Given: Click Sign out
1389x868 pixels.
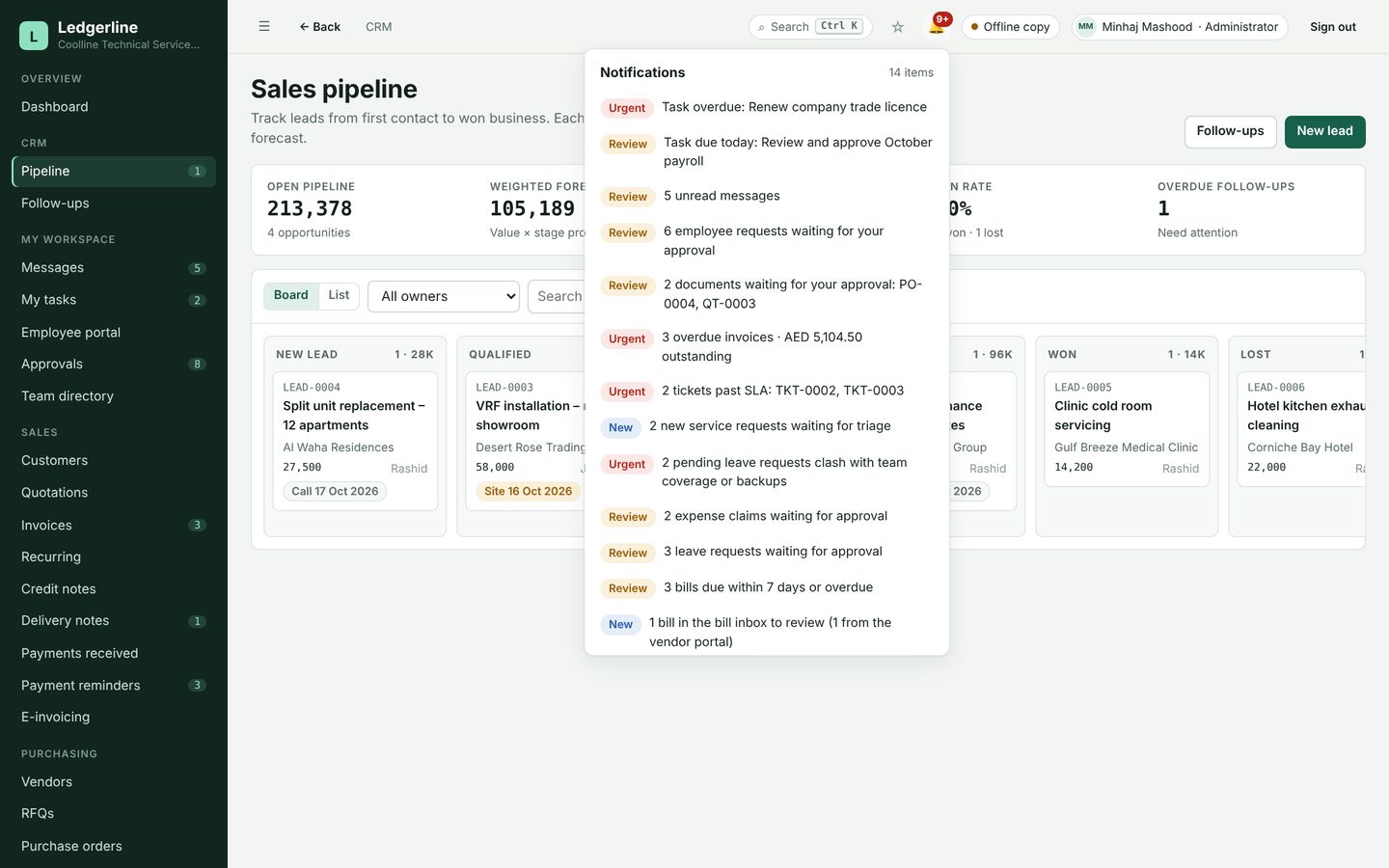Looking at the screenshot, I should pyautogui.click(x=1333, y=27).
